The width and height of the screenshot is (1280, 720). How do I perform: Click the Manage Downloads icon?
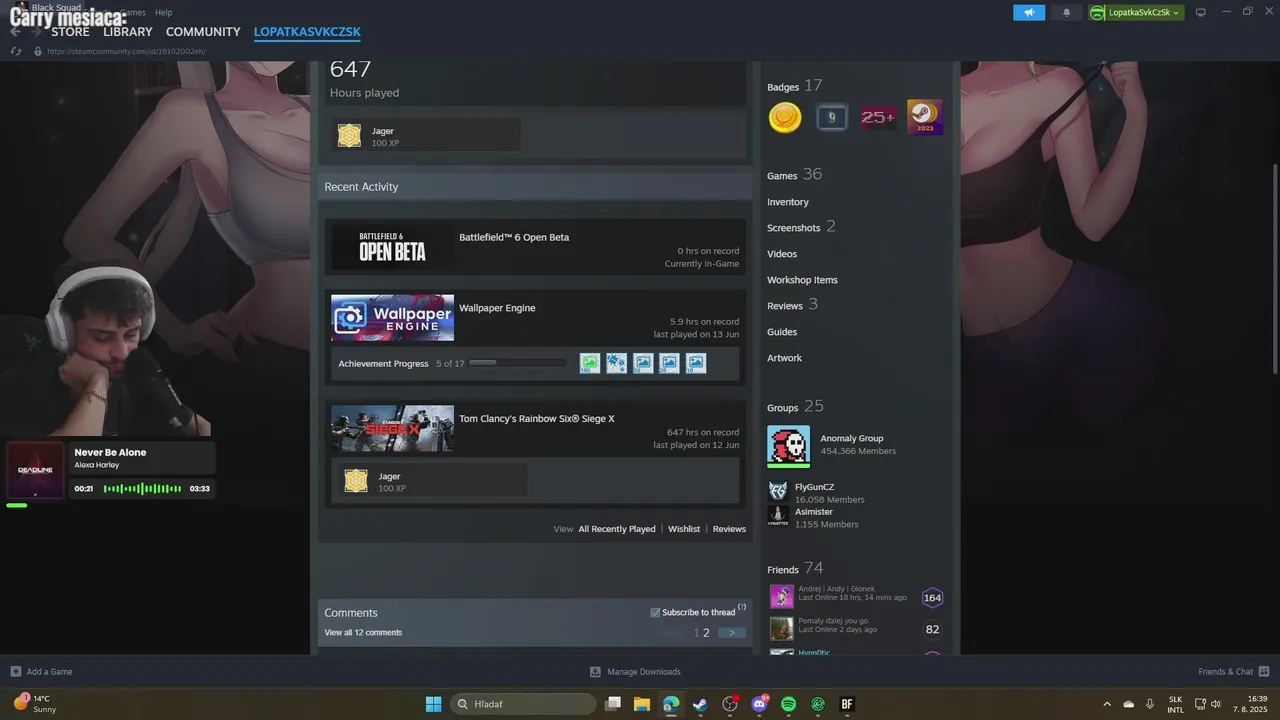click(x=595, y=672)
